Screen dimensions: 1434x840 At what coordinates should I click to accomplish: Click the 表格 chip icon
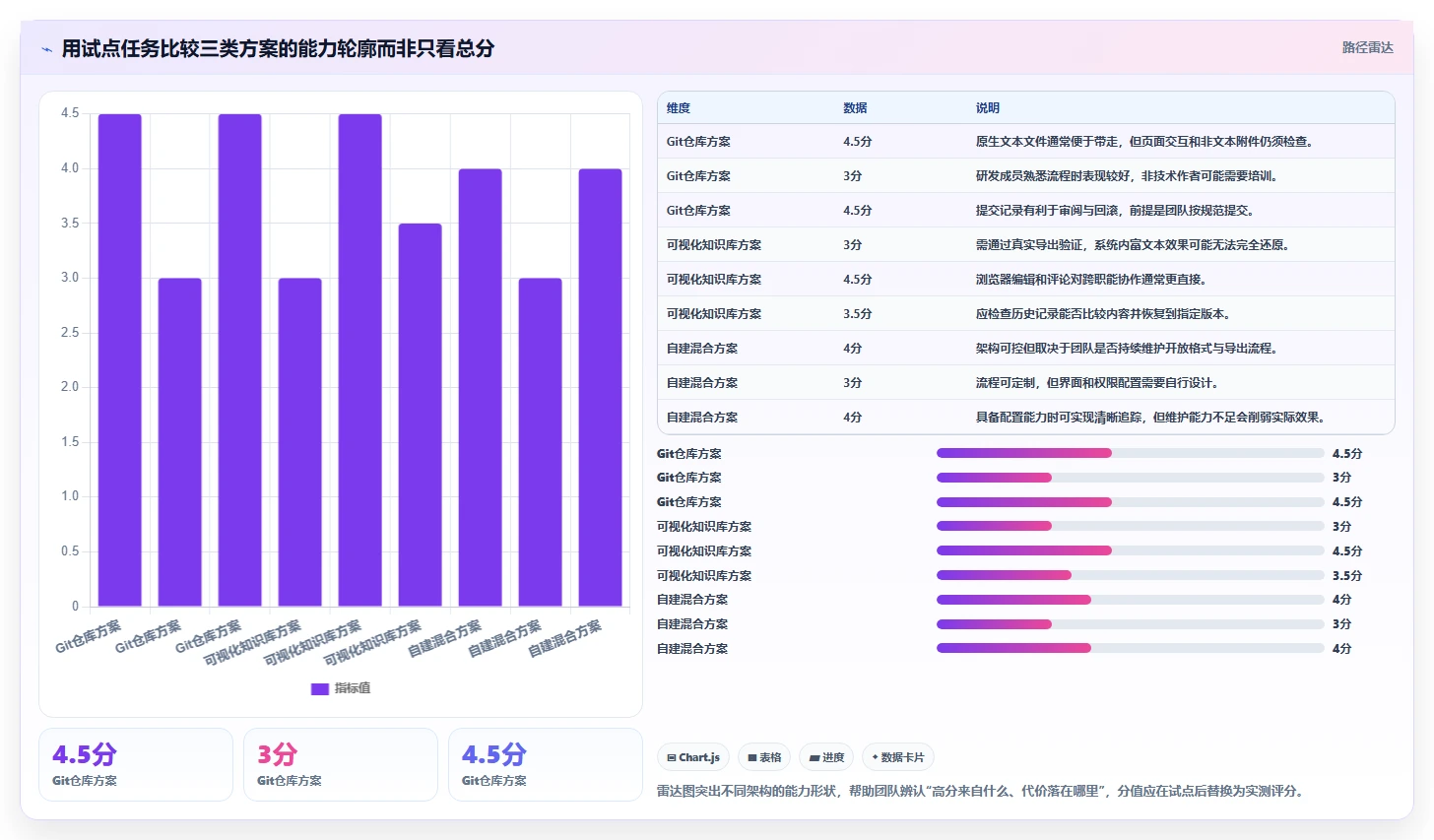point(752,758)
